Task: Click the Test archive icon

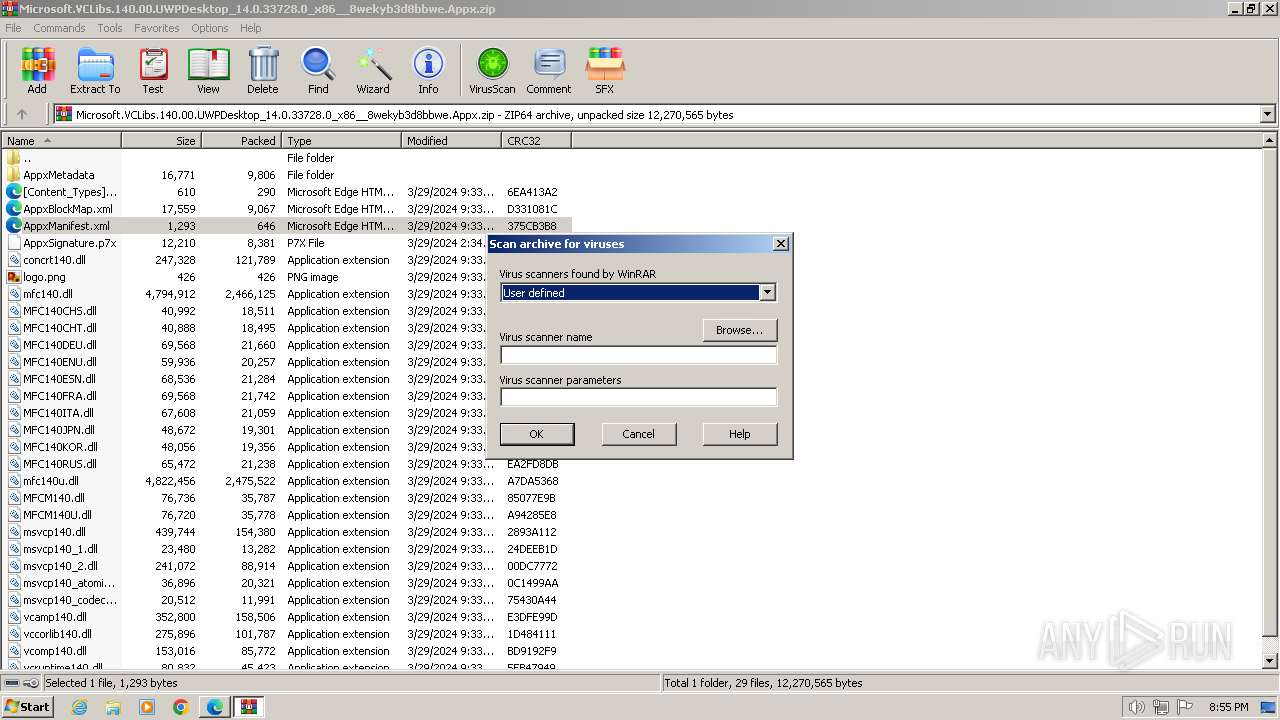Action: pyautogui.click(x=153, y=70)
